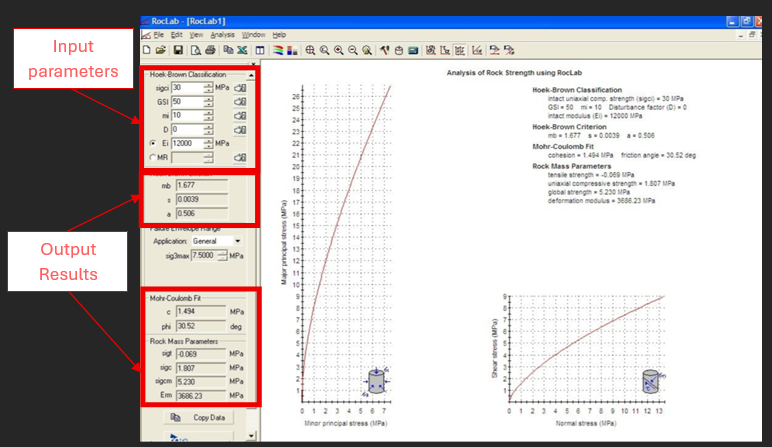
Task: Click the mb output value 1.677
Action: point(202,186)
